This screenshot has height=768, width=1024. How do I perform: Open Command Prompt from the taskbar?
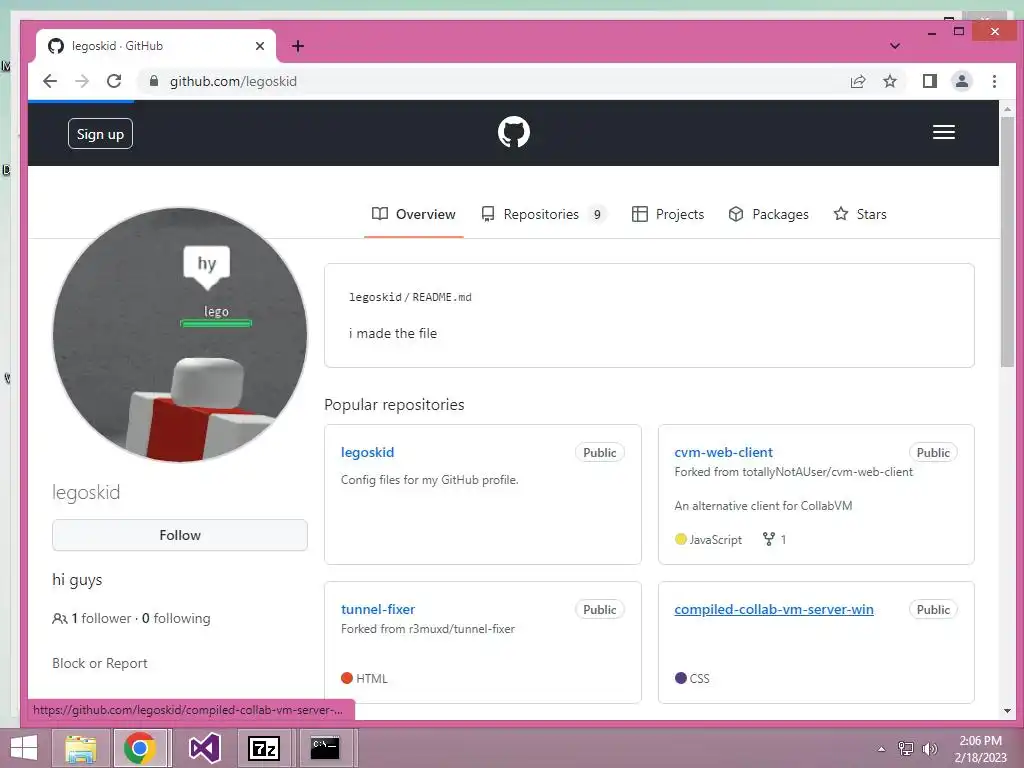point(325,748)
